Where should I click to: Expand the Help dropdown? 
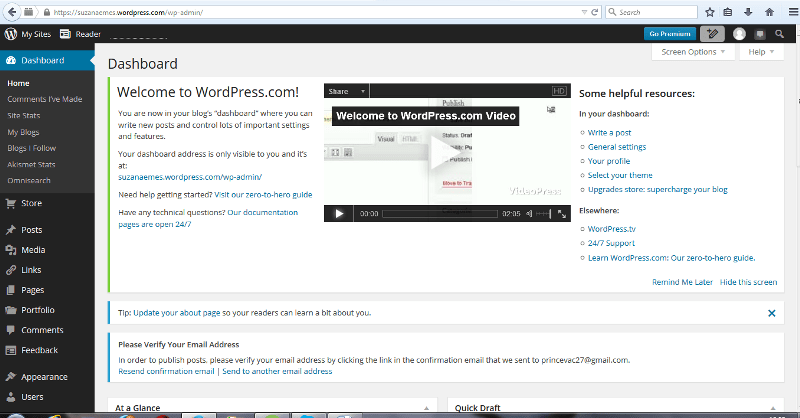760,52
